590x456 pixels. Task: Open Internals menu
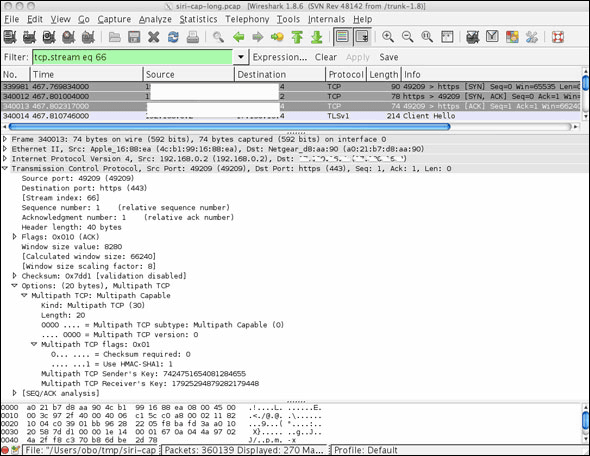[326, 19]
